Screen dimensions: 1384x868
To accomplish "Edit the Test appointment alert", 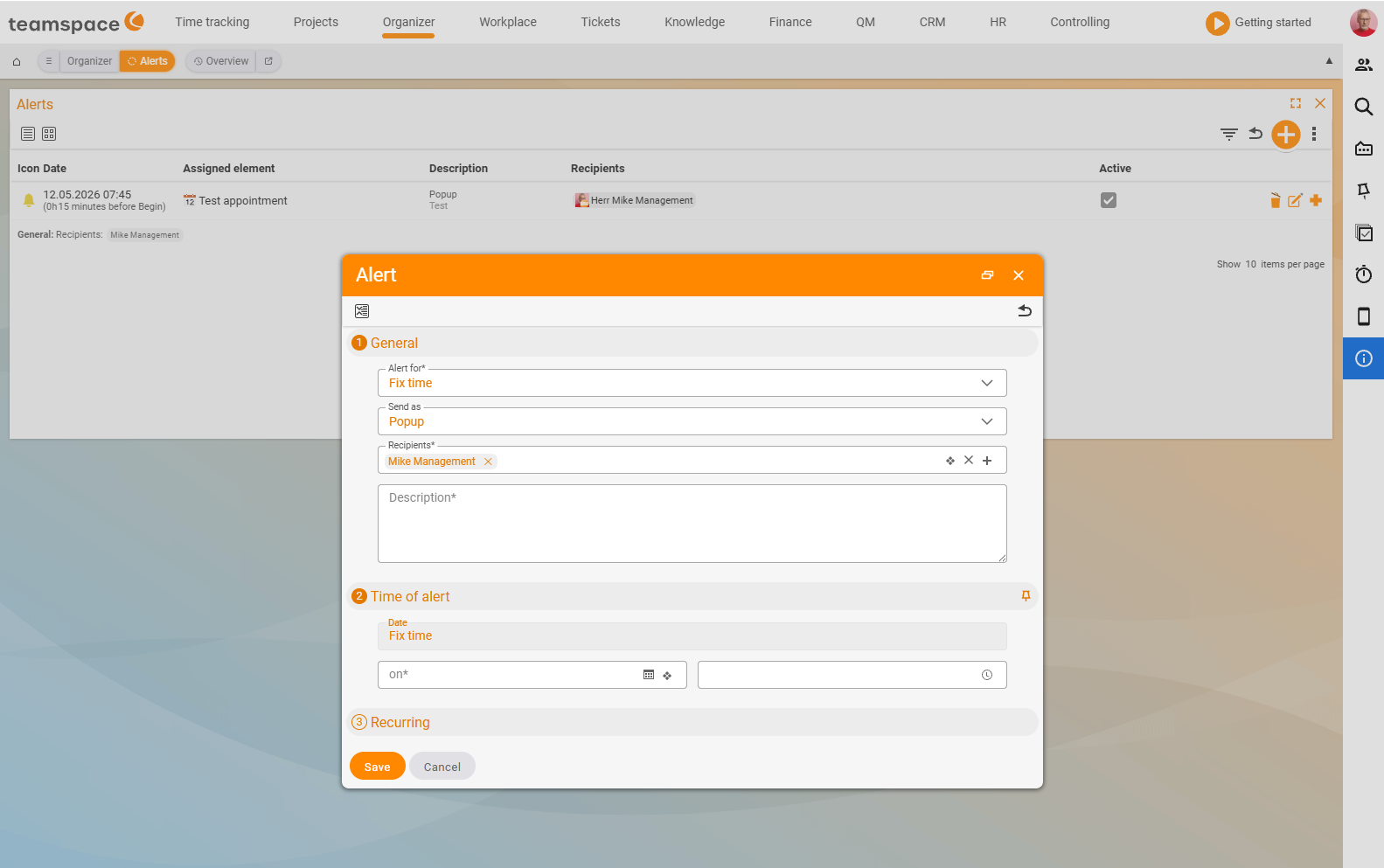I will click(x=1295, y=200).
